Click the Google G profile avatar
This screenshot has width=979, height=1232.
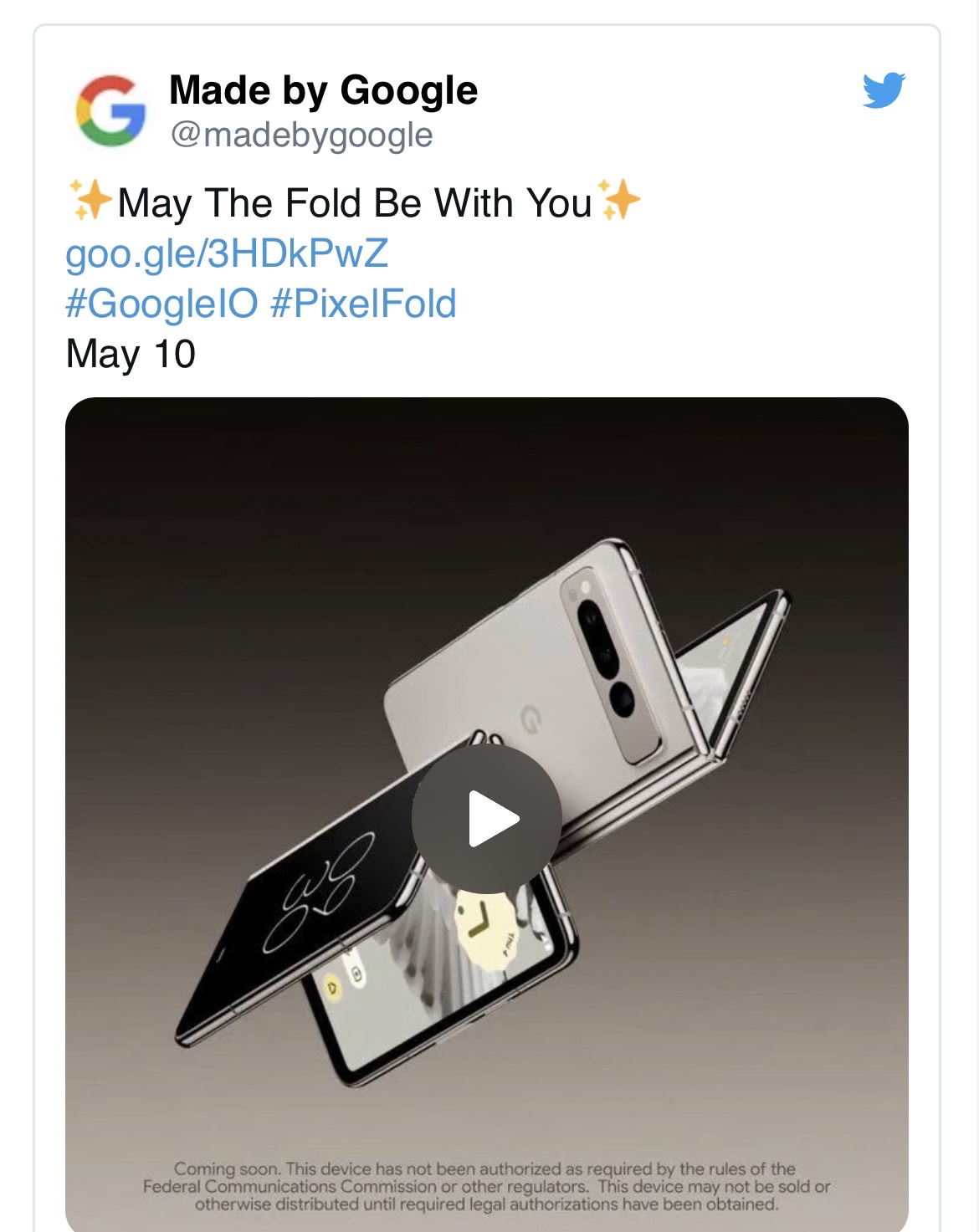point(110,111)
